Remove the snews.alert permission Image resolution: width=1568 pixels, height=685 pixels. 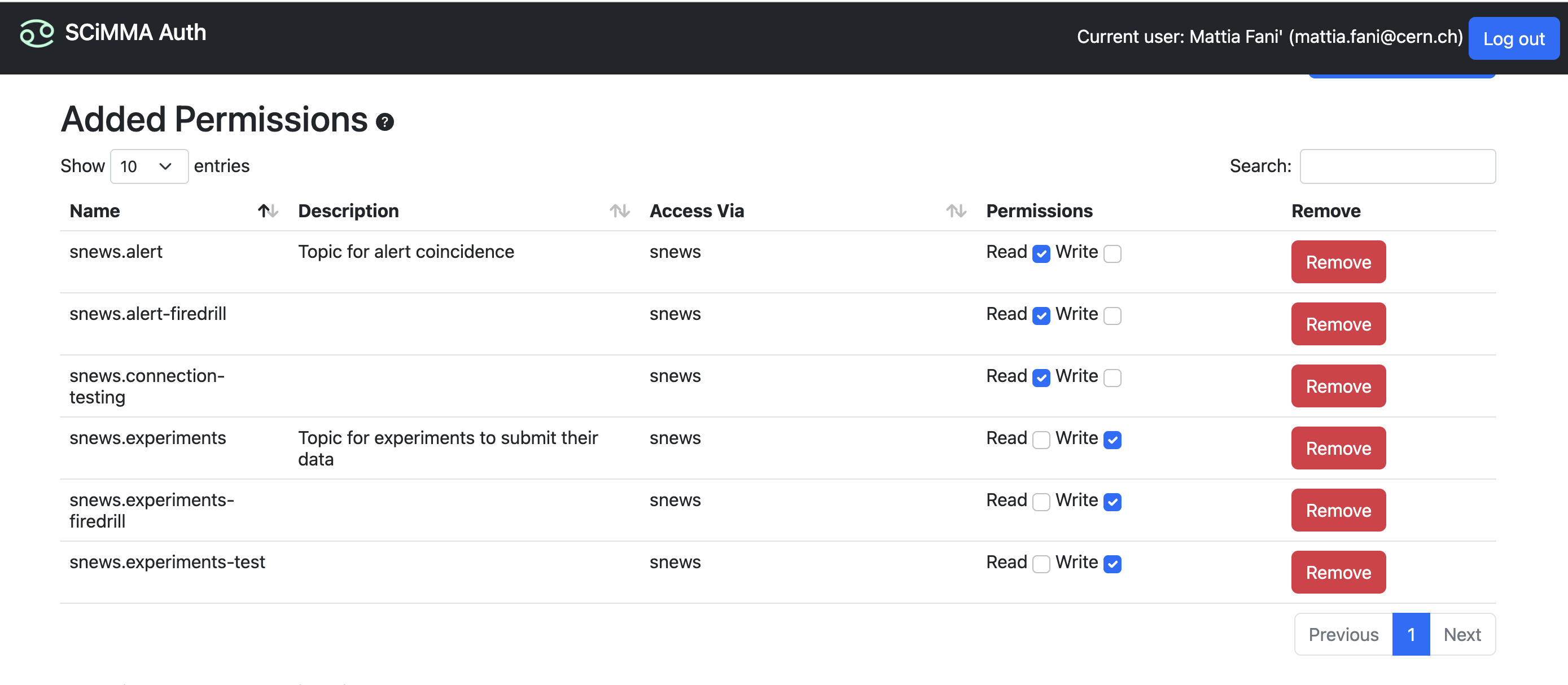pyautogui.click(x=1338, y=262)
